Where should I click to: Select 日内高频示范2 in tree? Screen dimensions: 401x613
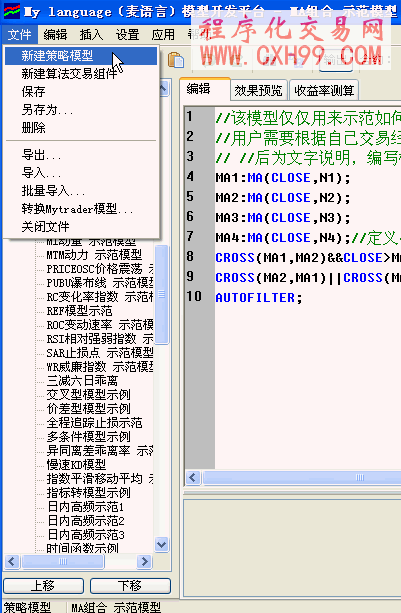[x=86, y=521]
